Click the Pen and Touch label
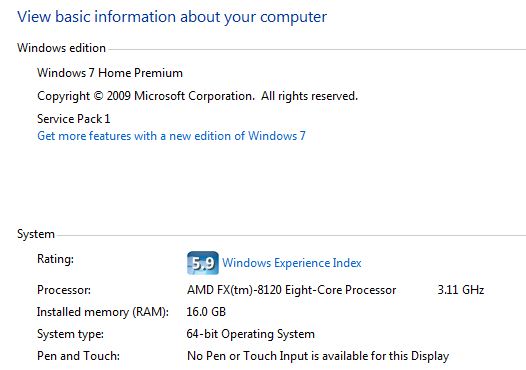Screen dimensions: 526x370 tap(78, 356)
